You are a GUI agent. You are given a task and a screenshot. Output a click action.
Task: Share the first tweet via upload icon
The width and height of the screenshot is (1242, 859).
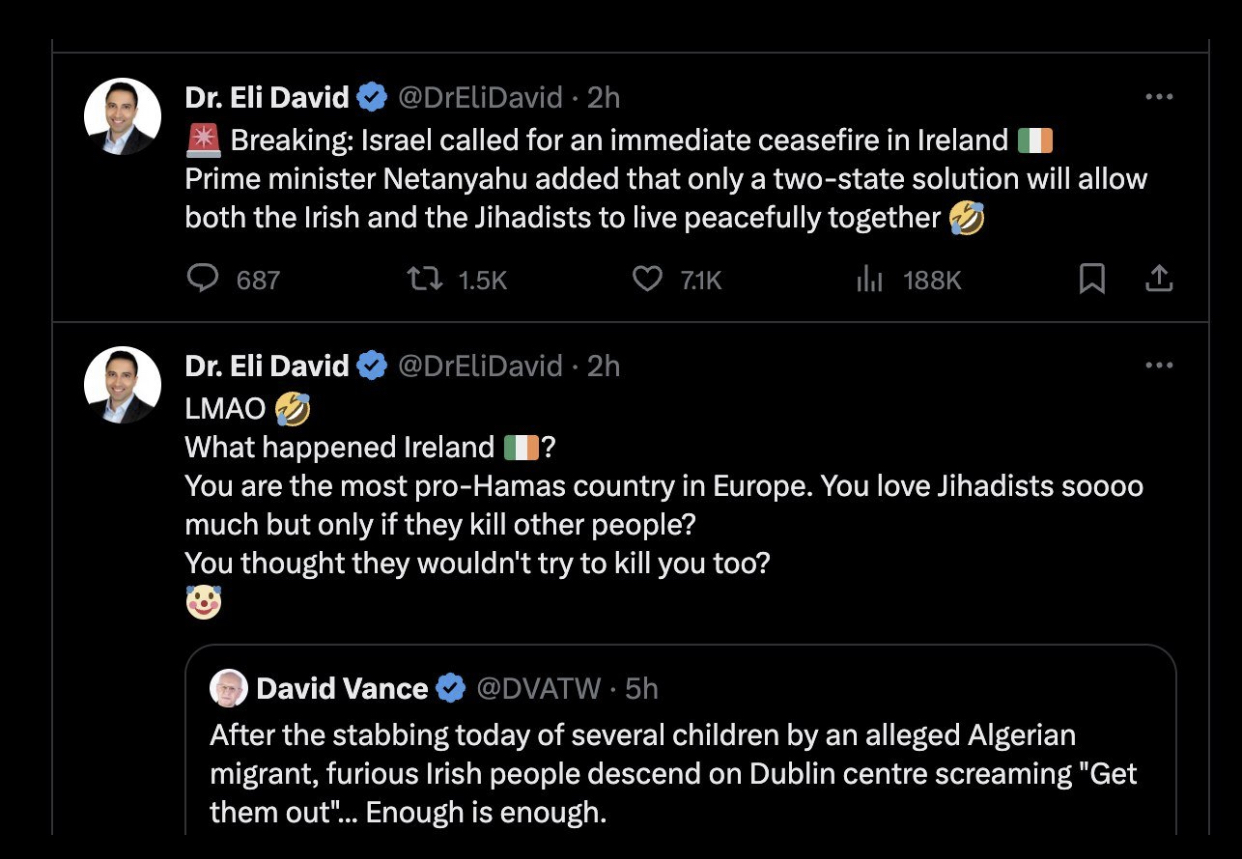coord(1158,279)
